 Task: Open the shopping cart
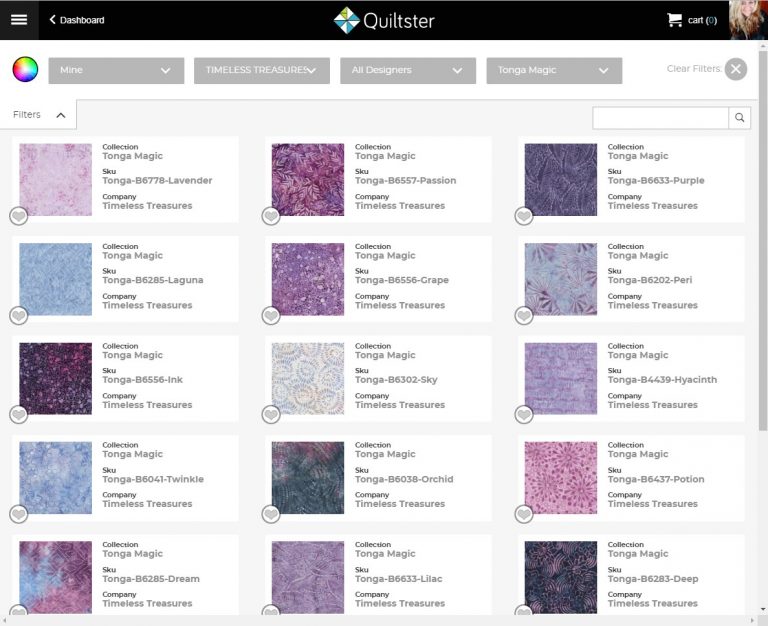(692, 20)
